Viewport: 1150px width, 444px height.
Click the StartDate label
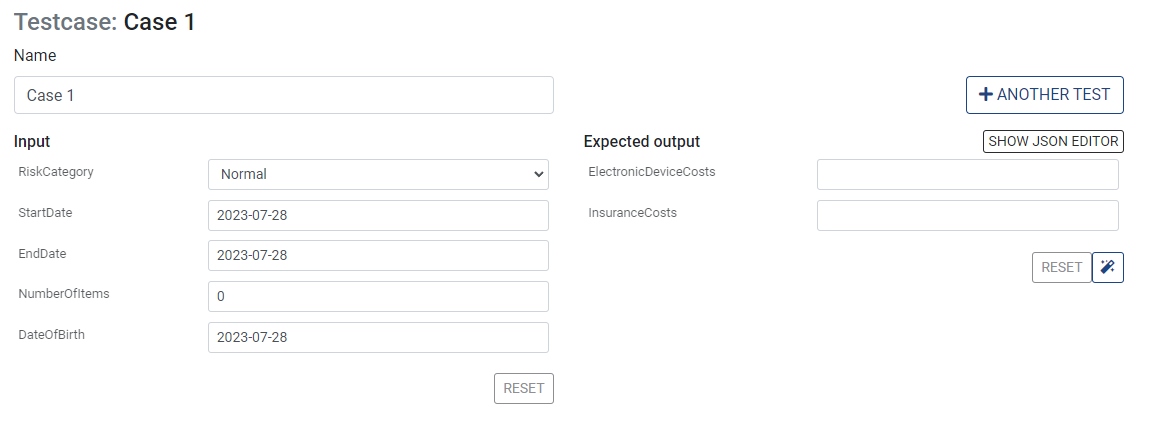point(45,213)
